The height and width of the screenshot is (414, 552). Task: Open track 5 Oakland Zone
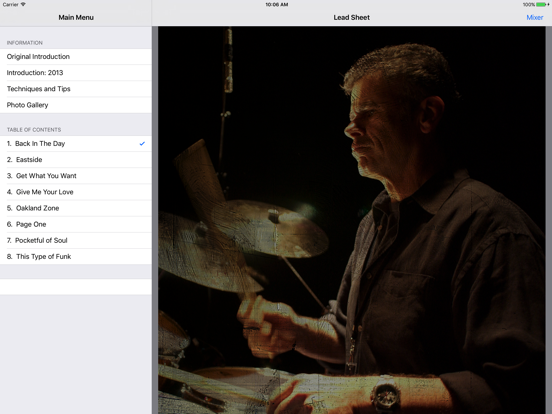(76, 208)
